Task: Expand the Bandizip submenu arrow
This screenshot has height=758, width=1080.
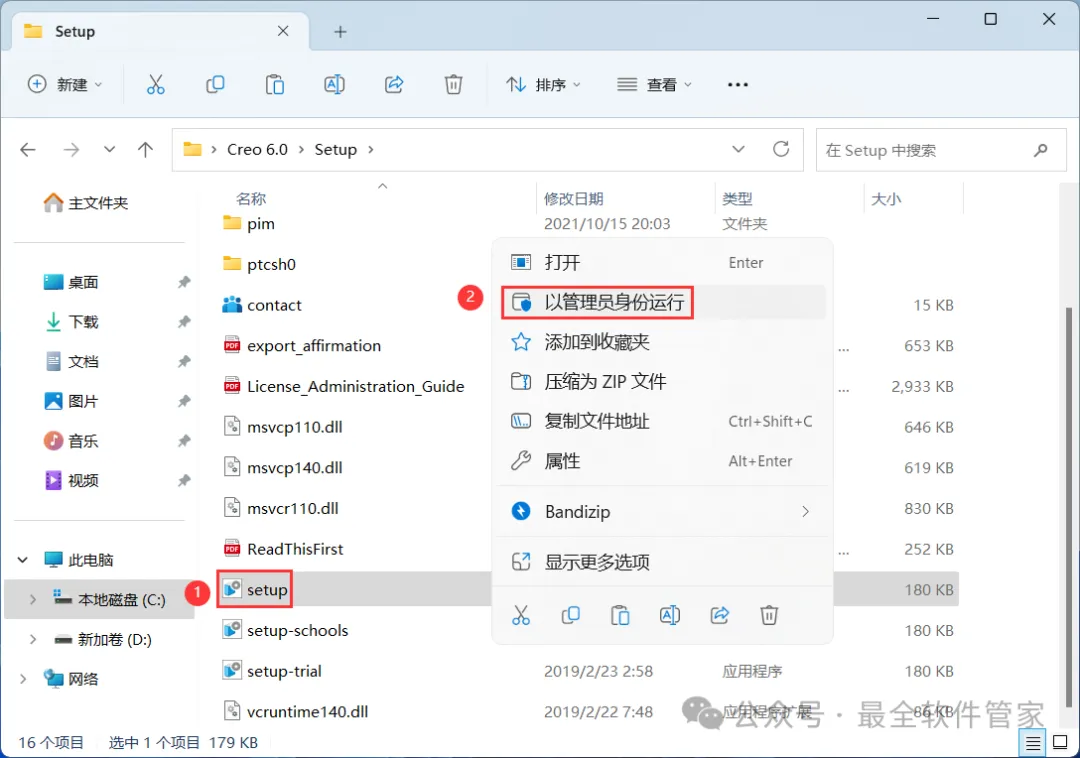Action: pos(805,512)
